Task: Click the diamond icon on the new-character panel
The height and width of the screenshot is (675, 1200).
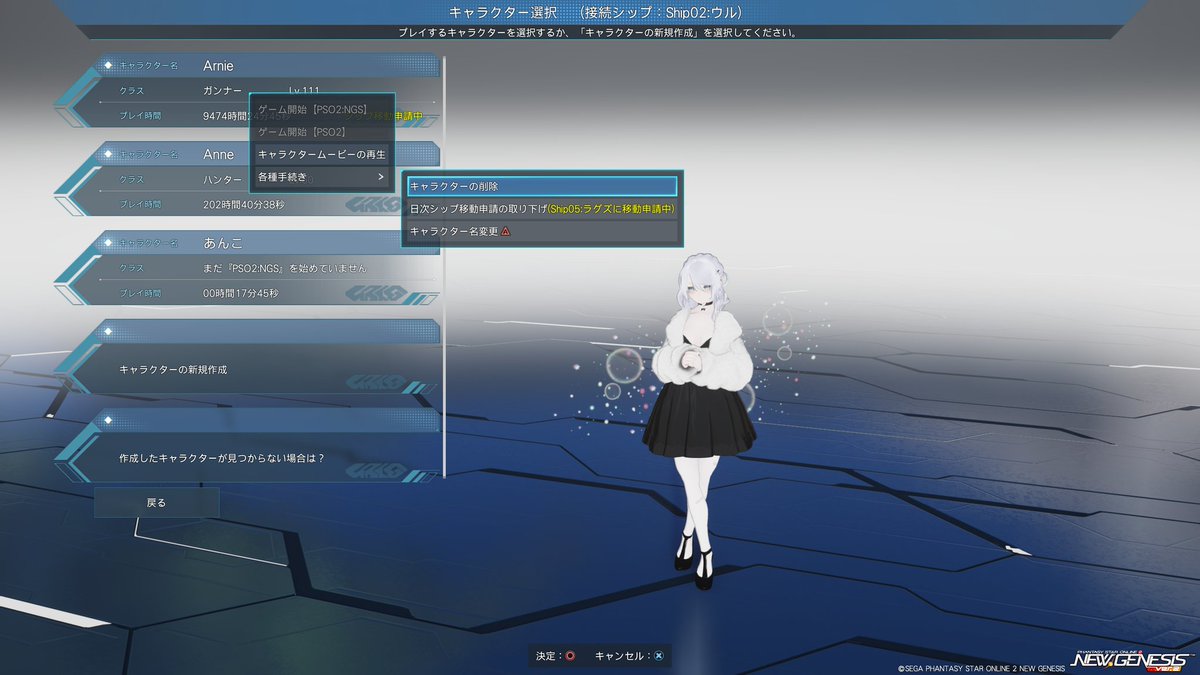Action: [107, 332]
